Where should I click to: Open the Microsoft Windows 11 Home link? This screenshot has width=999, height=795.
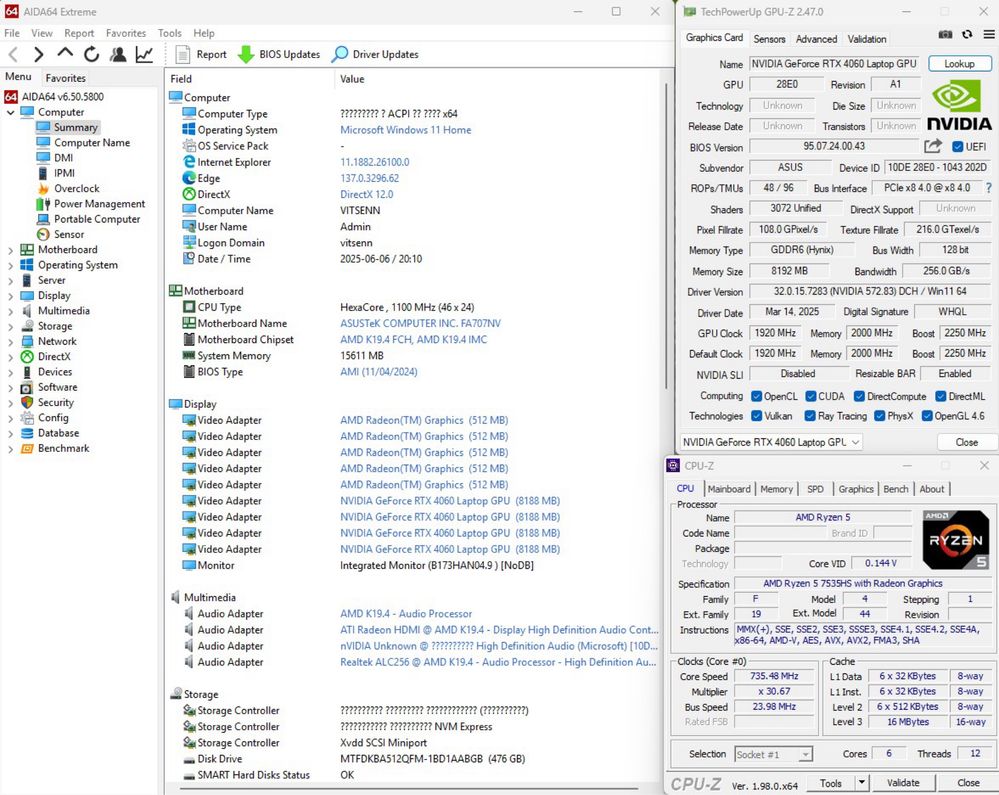click(x=406, y=130)
